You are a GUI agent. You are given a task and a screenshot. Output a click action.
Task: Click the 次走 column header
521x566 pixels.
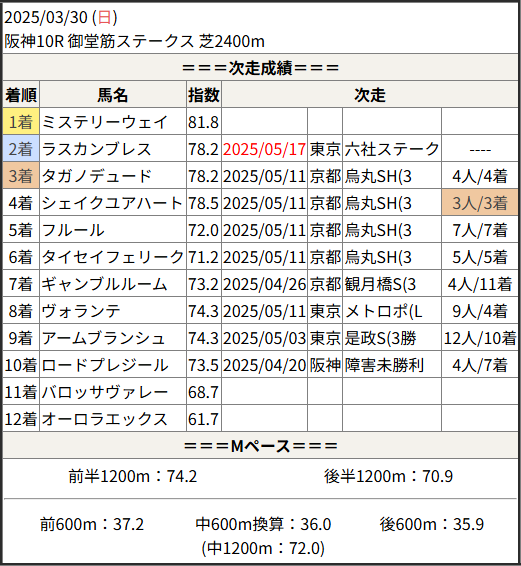click(370, 95)
